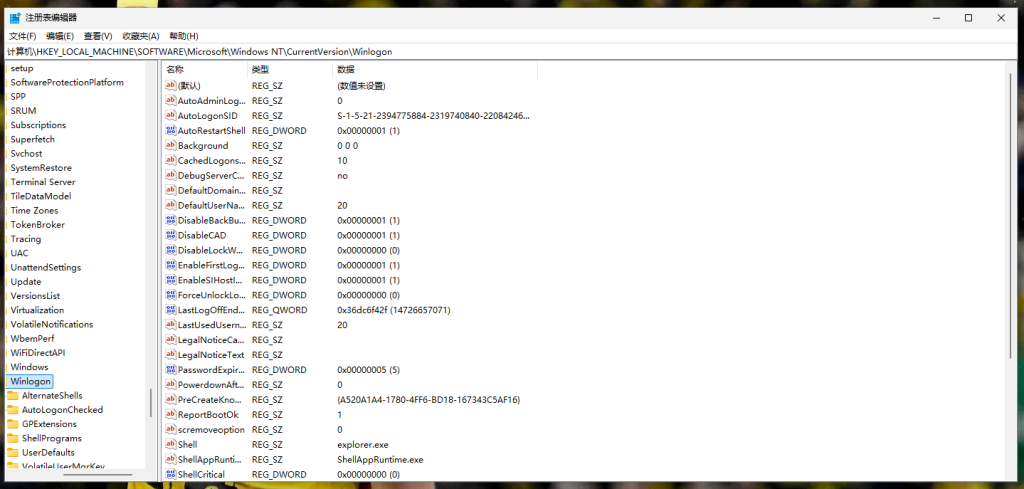Click the Registry Editor app icon in title bar
The image size is (1024, 489).
(14, 18)
